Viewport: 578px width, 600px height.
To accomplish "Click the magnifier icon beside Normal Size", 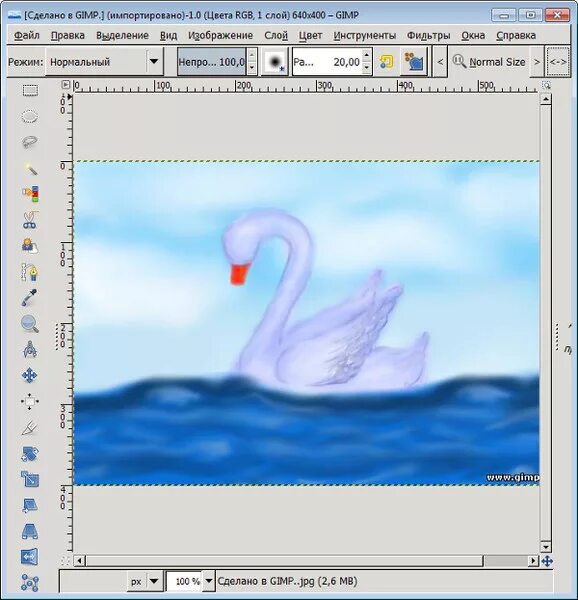I will [459, 62].
